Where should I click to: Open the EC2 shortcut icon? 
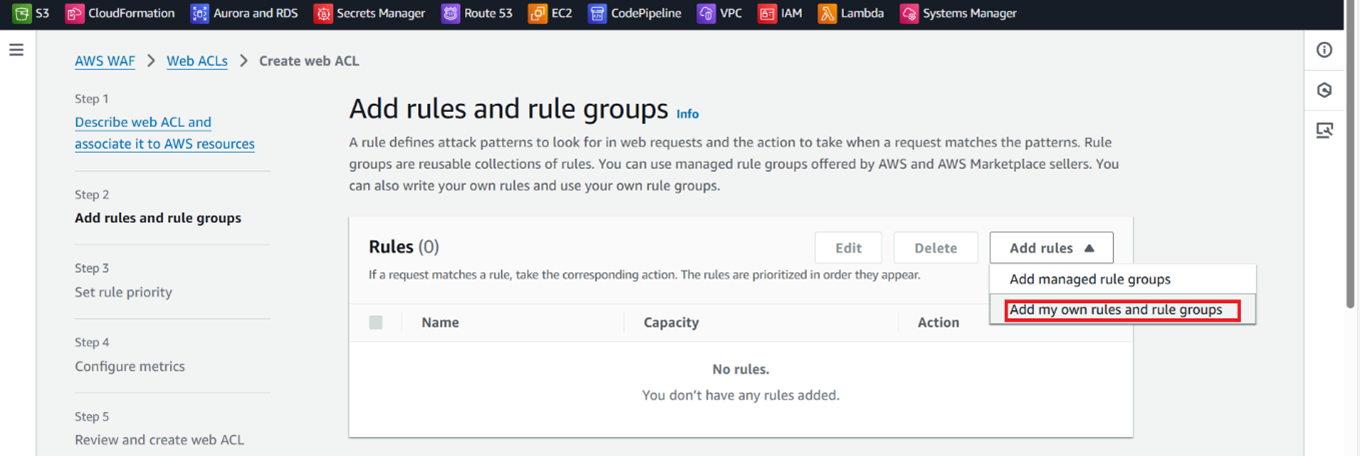(x=538, y=14)
